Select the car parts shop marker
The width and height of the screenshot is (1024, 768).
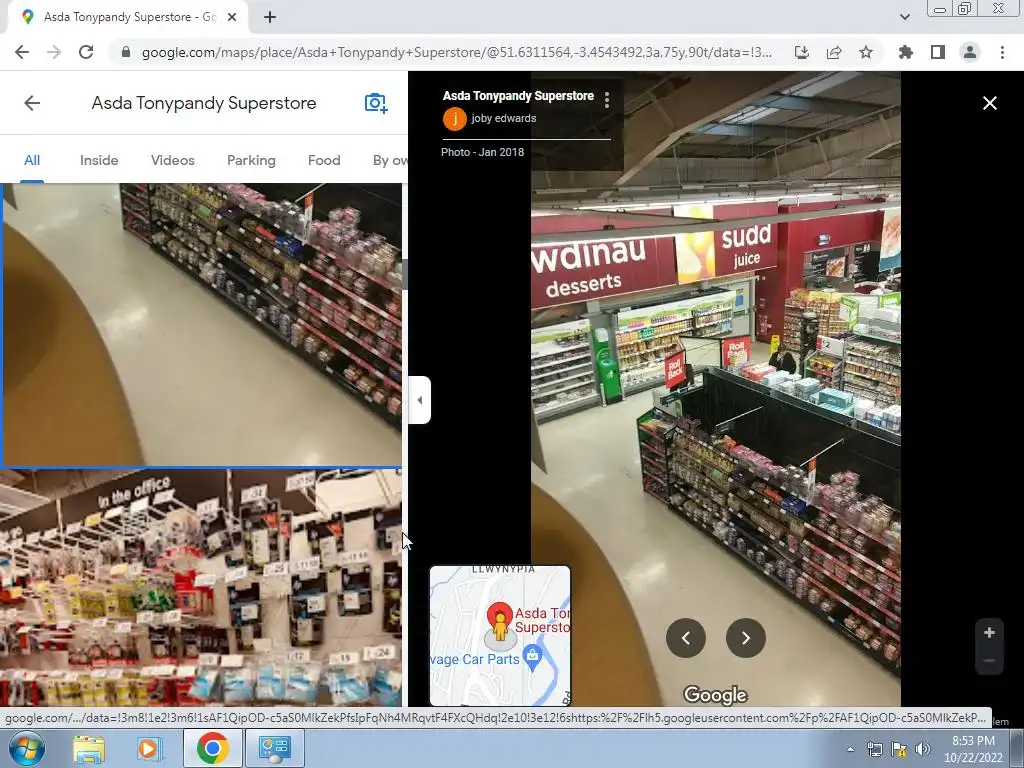[533, 657]
